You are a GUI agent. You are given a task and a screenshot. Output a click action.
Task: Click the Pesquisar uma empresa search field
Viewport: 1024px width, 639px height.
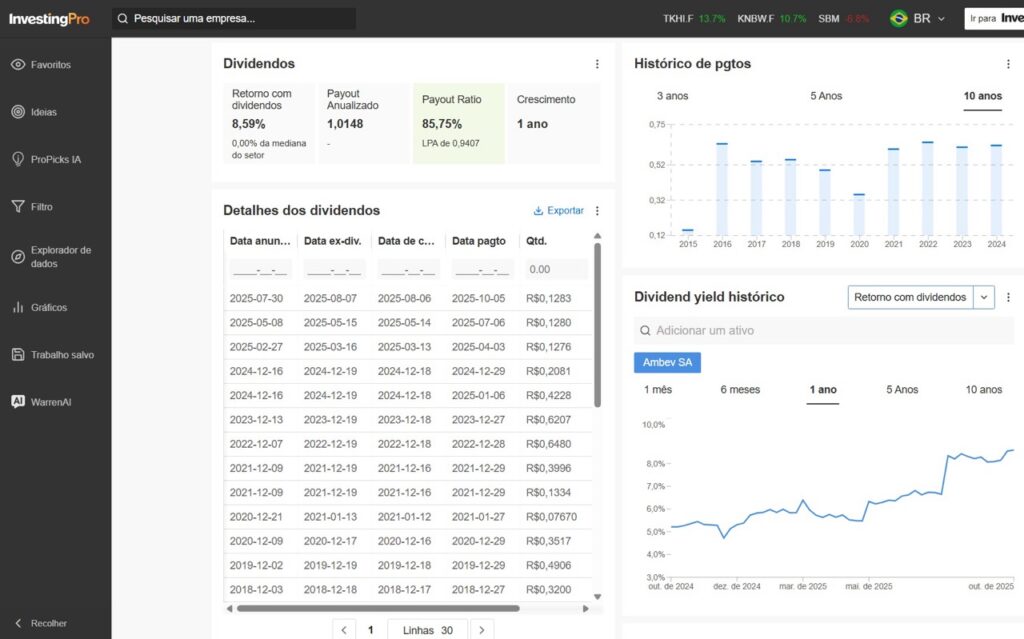(x=235, y=19)
